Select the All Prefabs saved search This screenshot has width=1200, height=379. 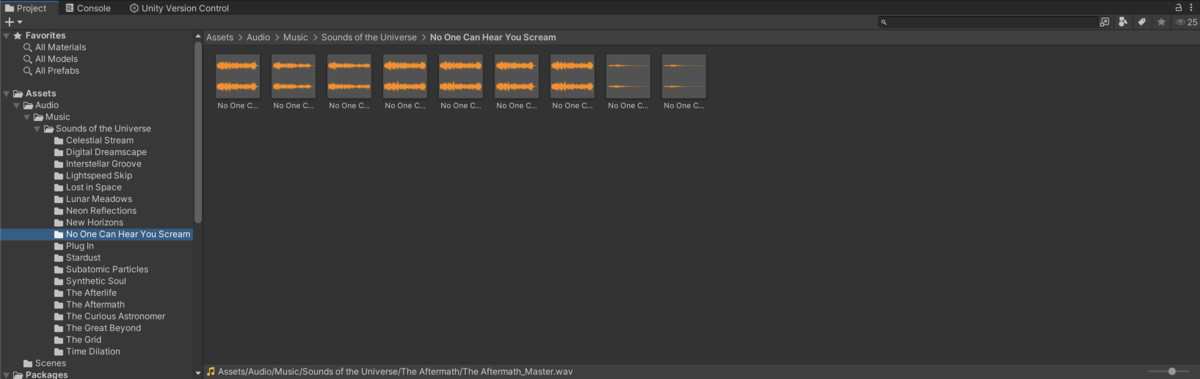pos(50,71)
